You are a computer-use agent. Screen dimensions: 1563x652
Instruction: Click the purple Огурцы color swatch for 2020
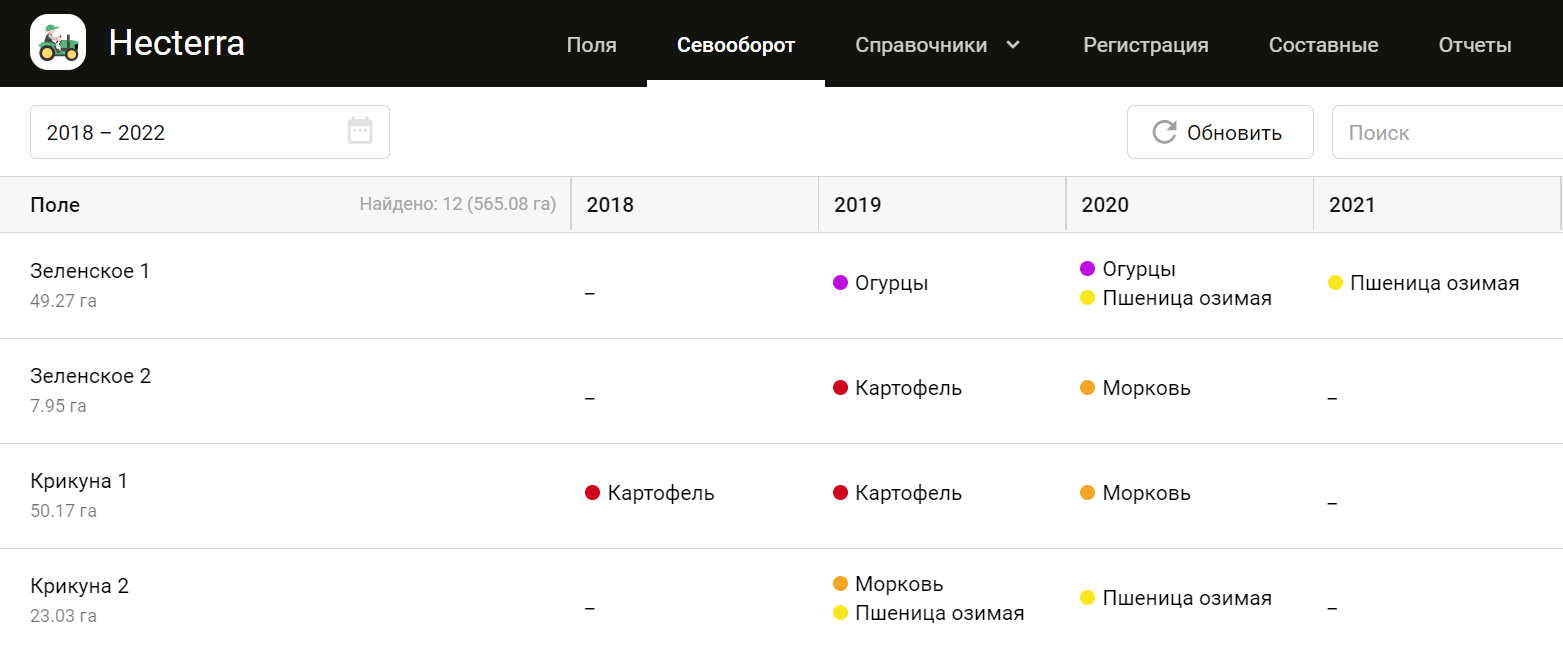point(1086,267)
